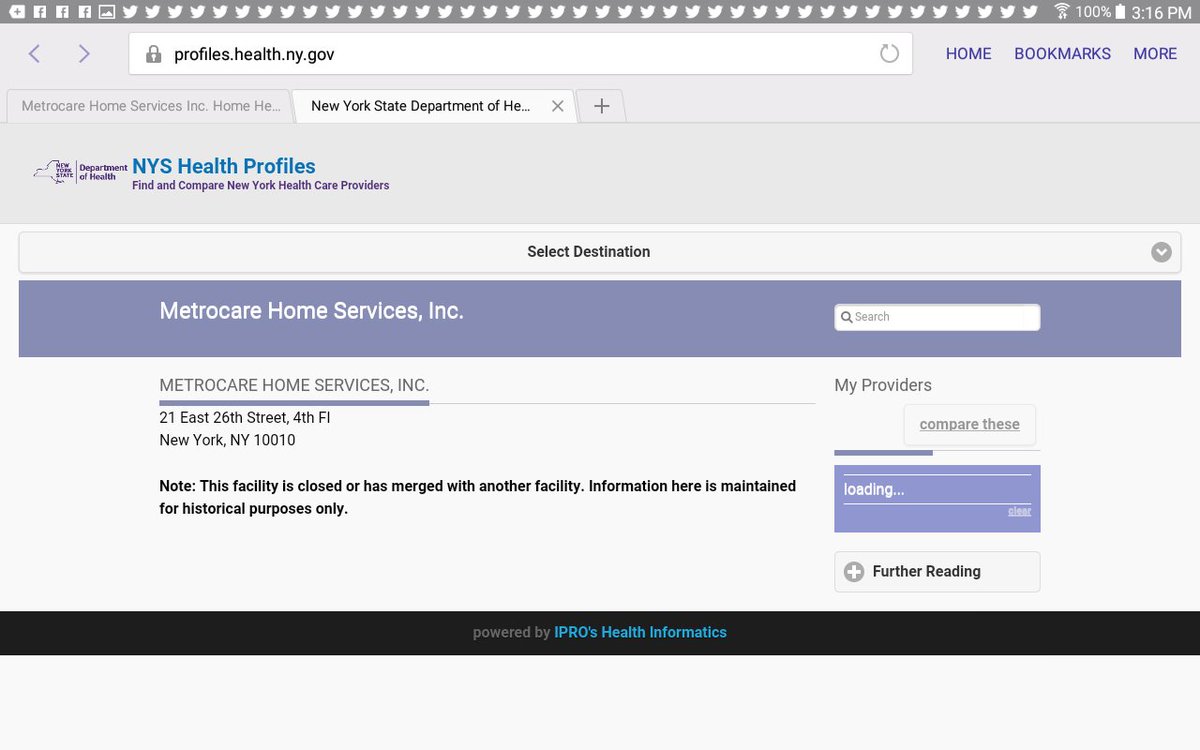Image resolution: width=1200 pixels, height=750 pixels.
Task: Click the Find and Compare New York Health Care Providers tagline
Action: pos(261,186)
